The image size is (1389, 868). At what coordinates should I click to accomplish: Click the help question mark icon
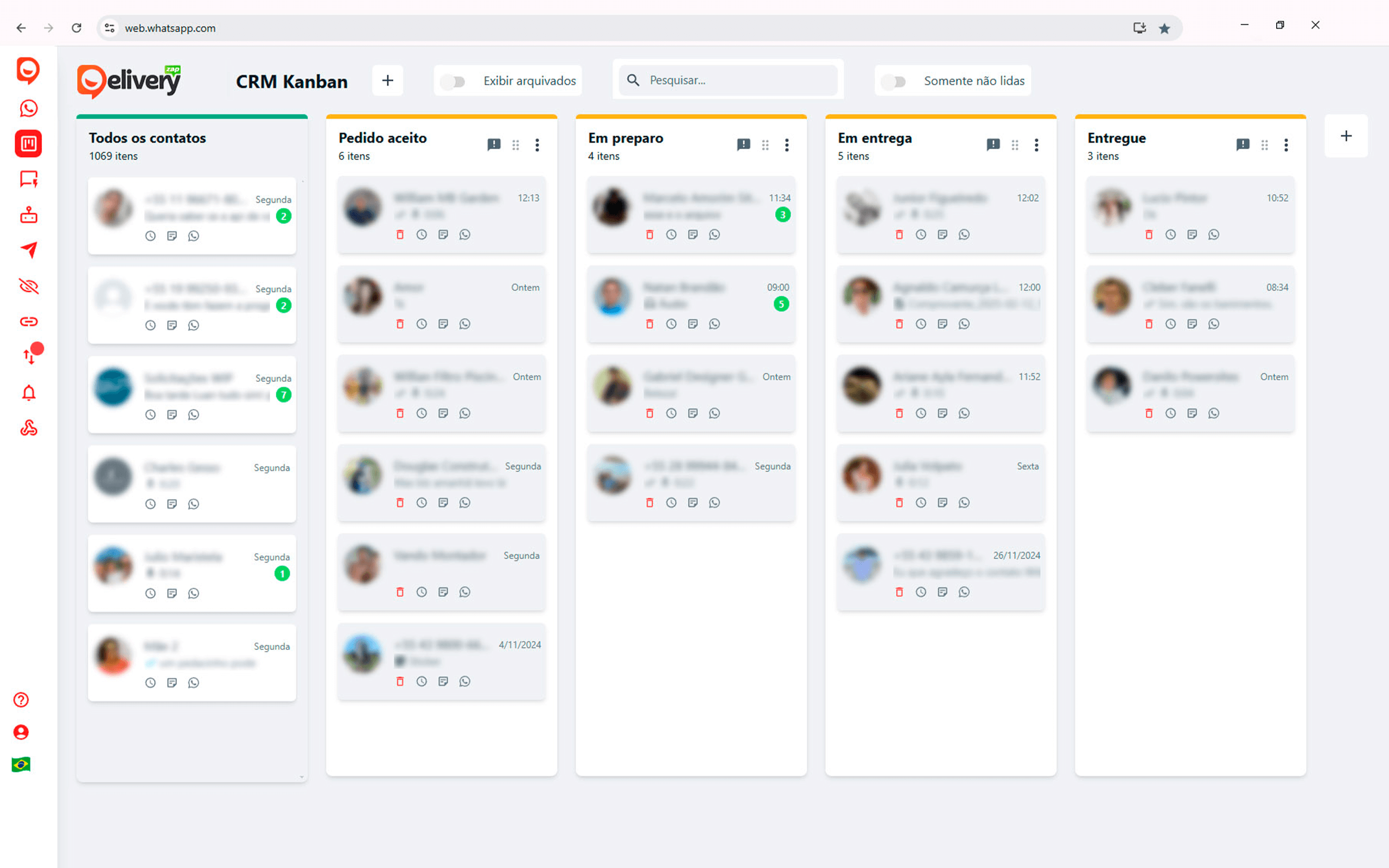click(x=21, y=700)
